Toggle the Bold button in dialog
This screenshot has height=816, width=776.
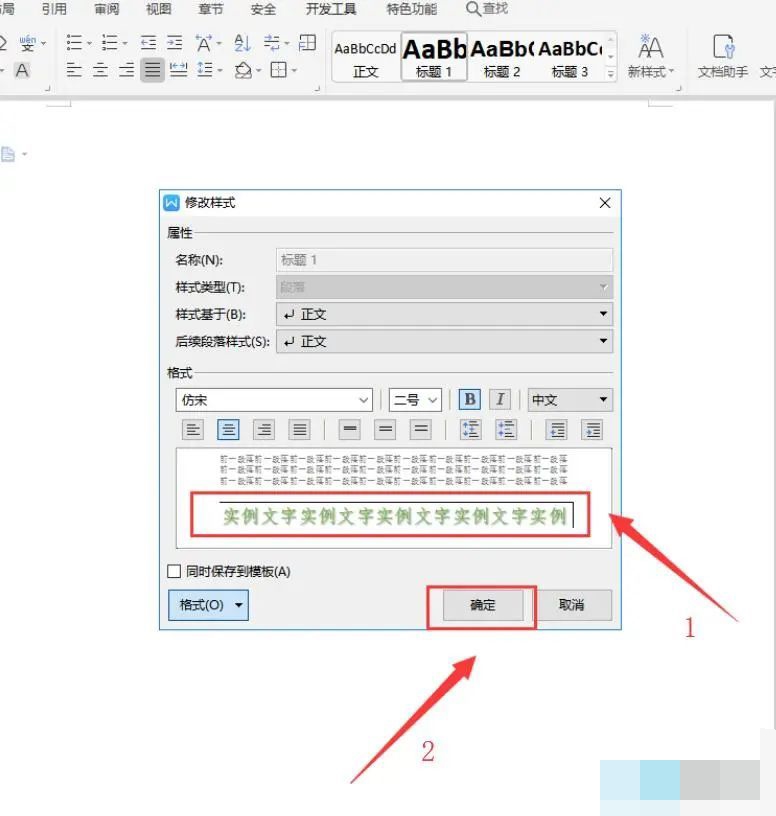469,399
